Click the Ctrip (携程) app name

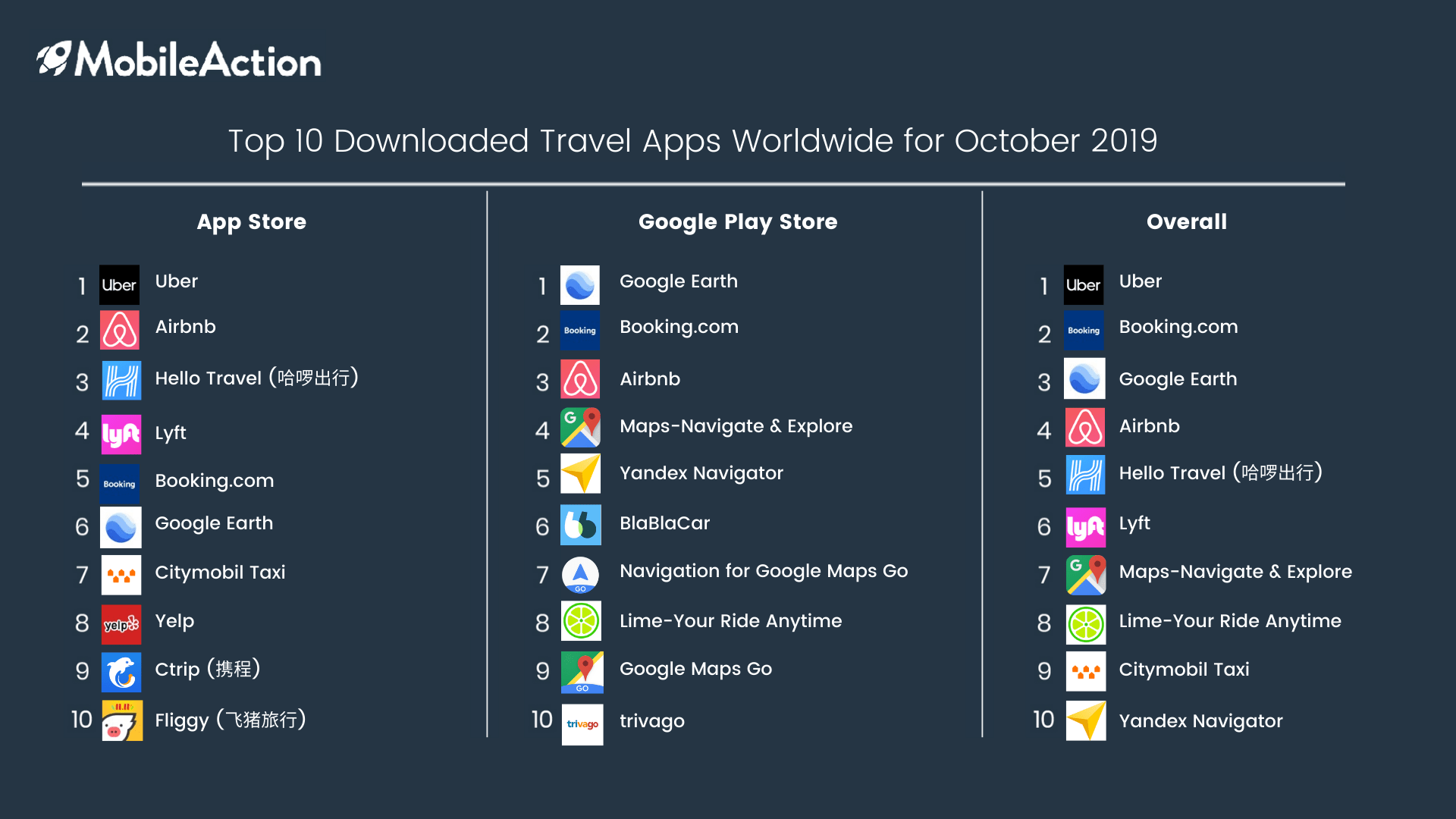point(208,669)
